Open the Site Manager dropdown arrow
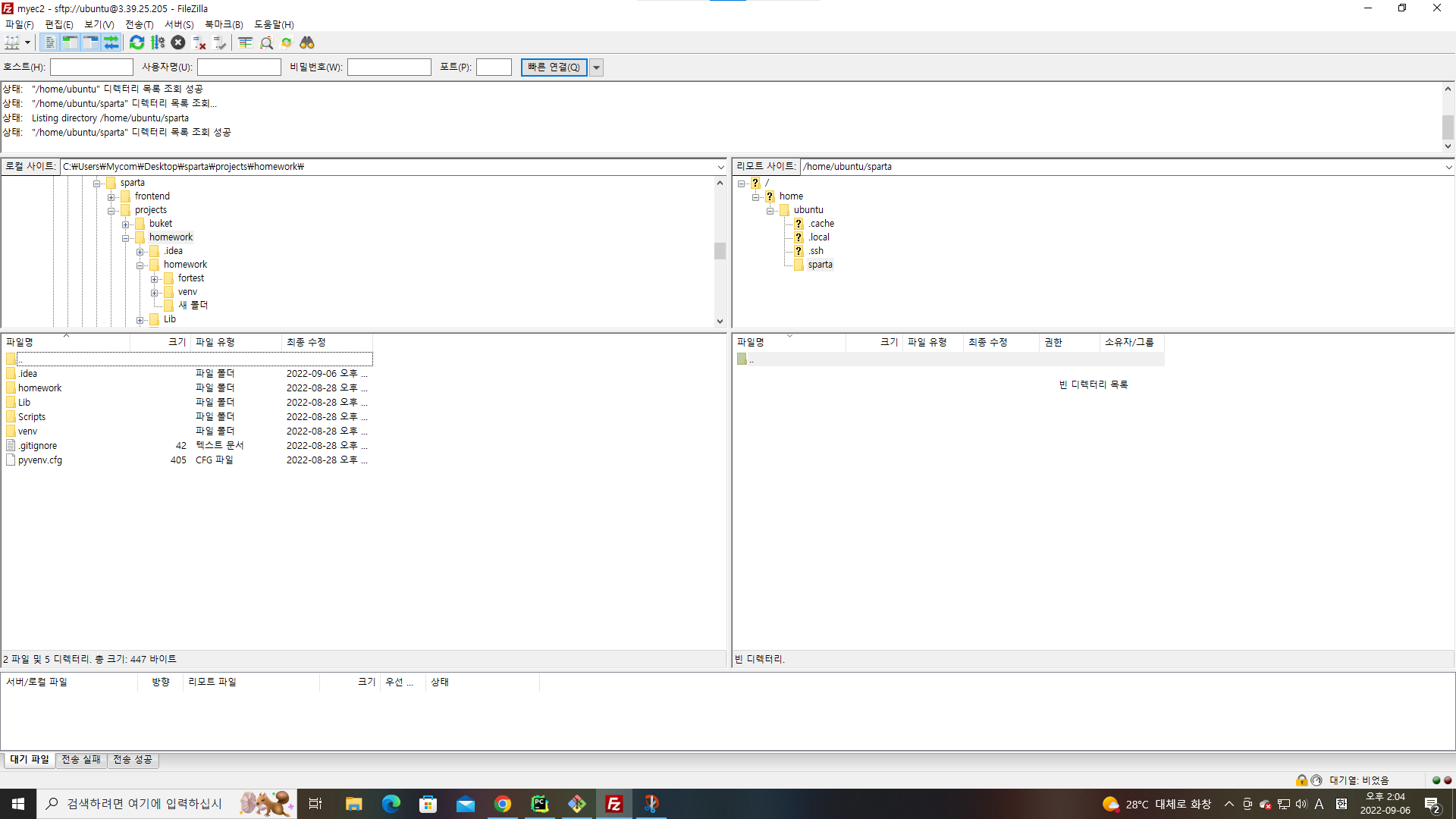Screen dimensions: 1456x819 [x=27, y=42]
